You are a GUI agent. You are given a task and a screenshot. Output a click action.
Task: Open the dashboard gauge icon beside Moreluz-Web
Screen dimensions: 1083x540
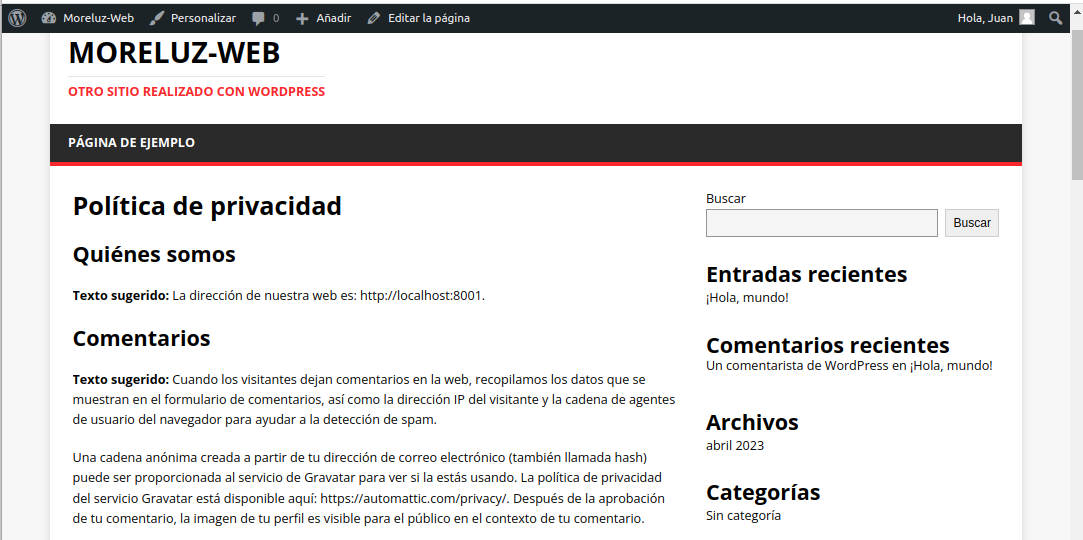49,18
